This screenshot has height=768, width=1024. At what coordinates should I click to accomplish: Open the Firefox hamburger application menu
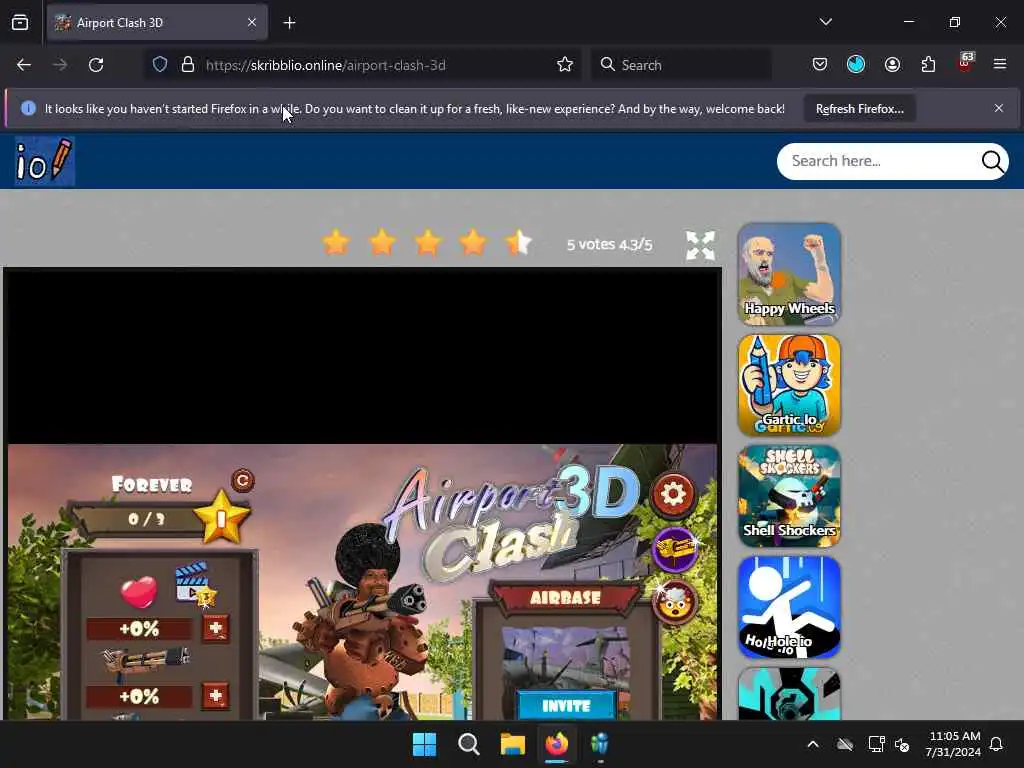pos(1000,65)
